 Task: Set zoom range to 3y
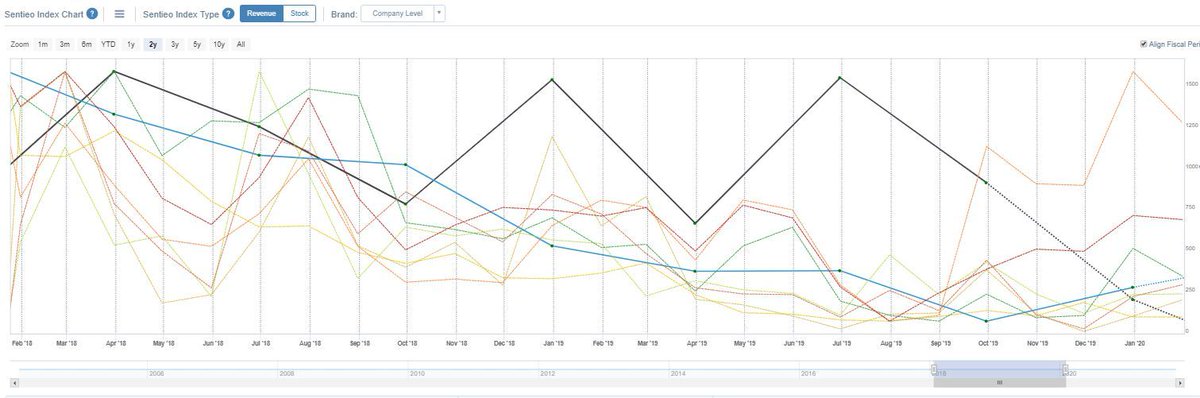click(x=175, y=45)
